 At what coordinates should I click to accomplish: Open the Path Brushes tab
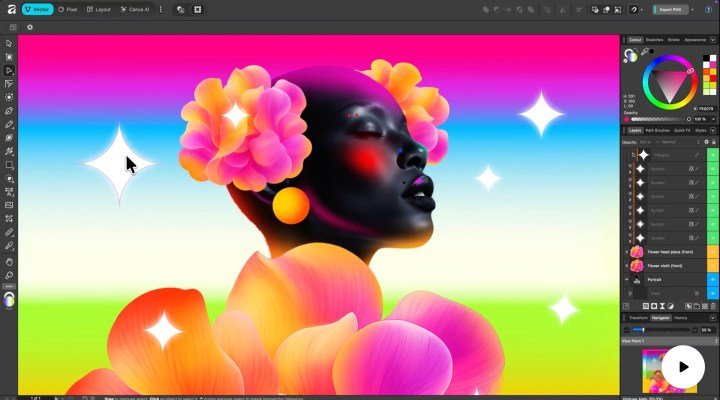tap(657, 130)
